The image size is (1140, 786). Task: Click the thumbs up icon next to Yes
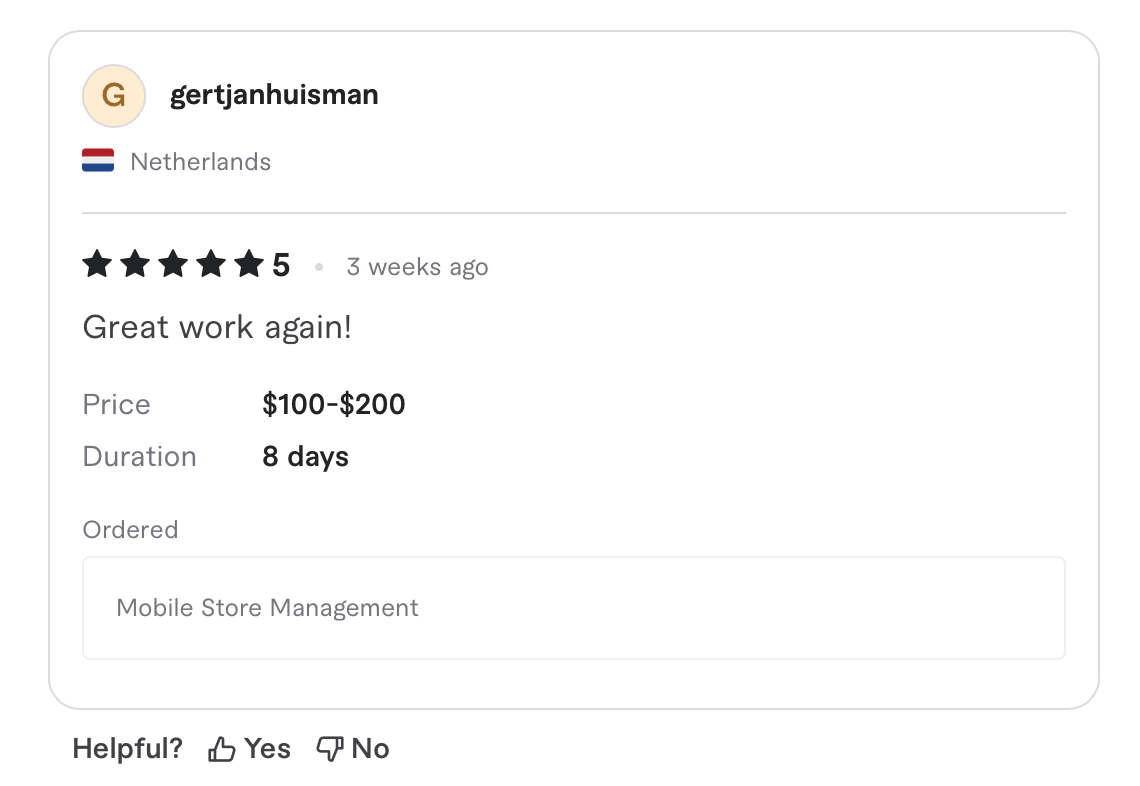point(221,747)
